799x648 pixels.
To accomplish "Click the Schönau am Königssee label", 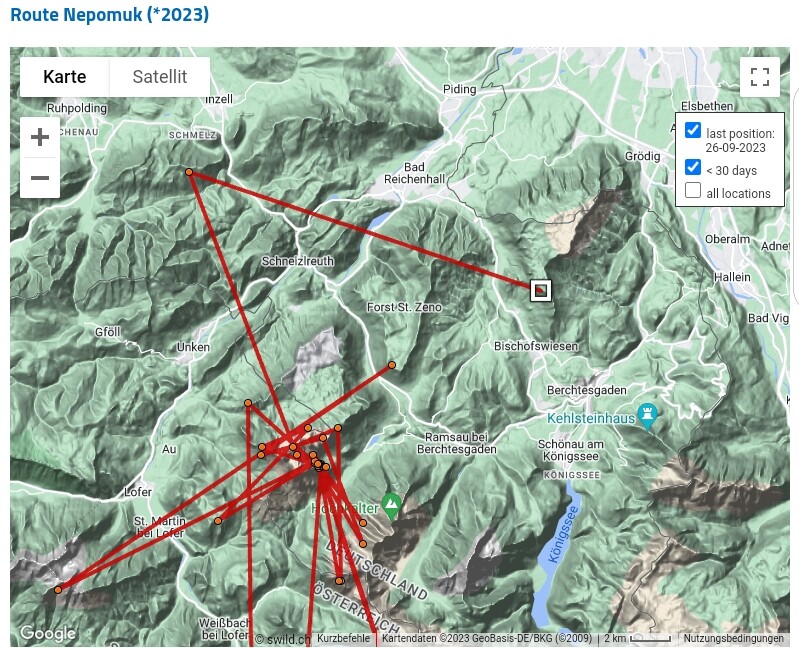I will (571, 450).
